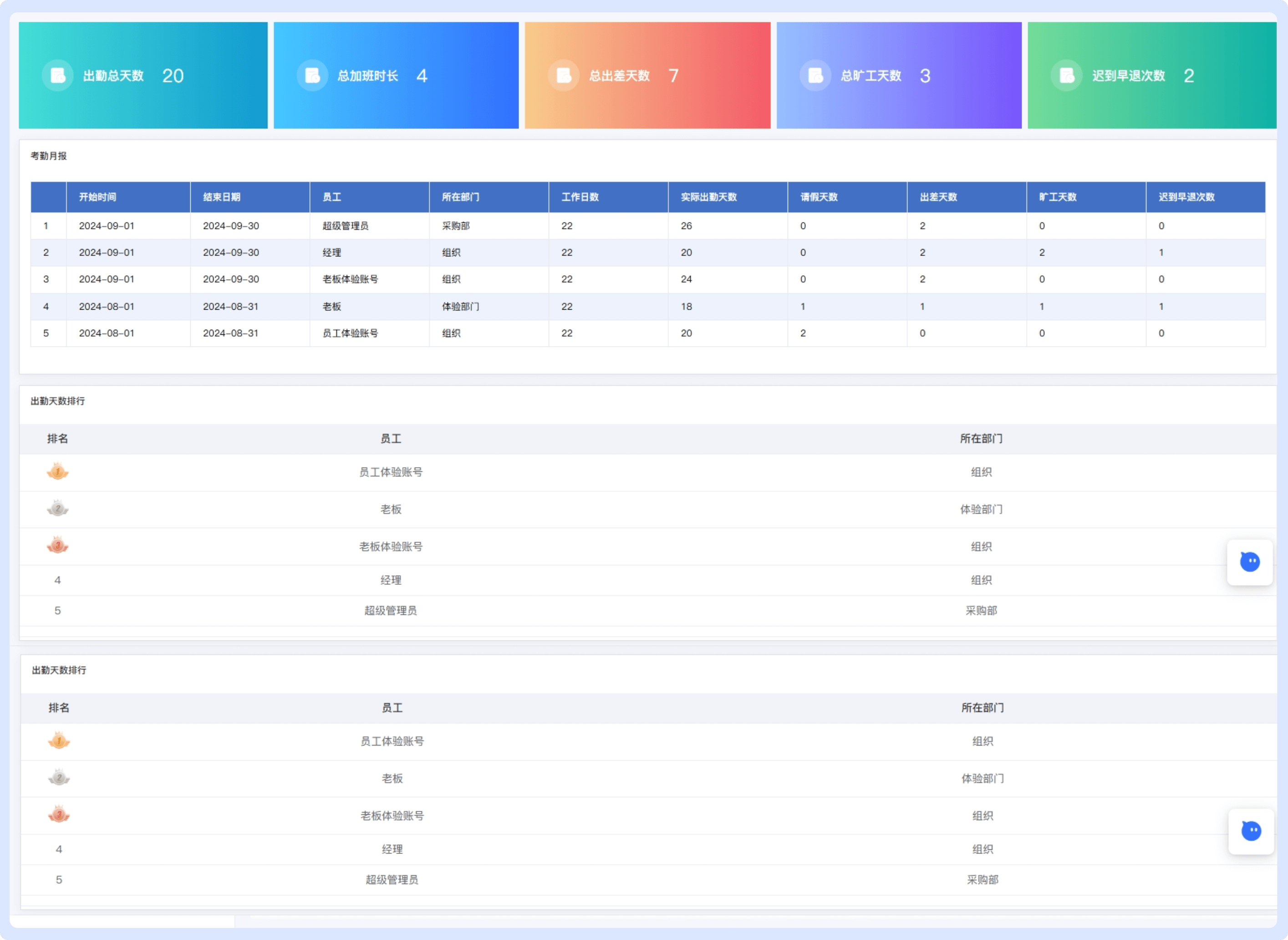Click 旷工天数 value in 经理 row
1288x940 pixels.
tap(1042, 253)
